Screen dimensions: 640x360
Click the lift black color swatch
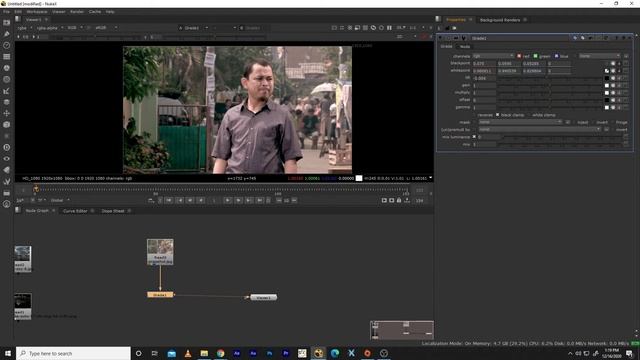[x=607, y=78]
